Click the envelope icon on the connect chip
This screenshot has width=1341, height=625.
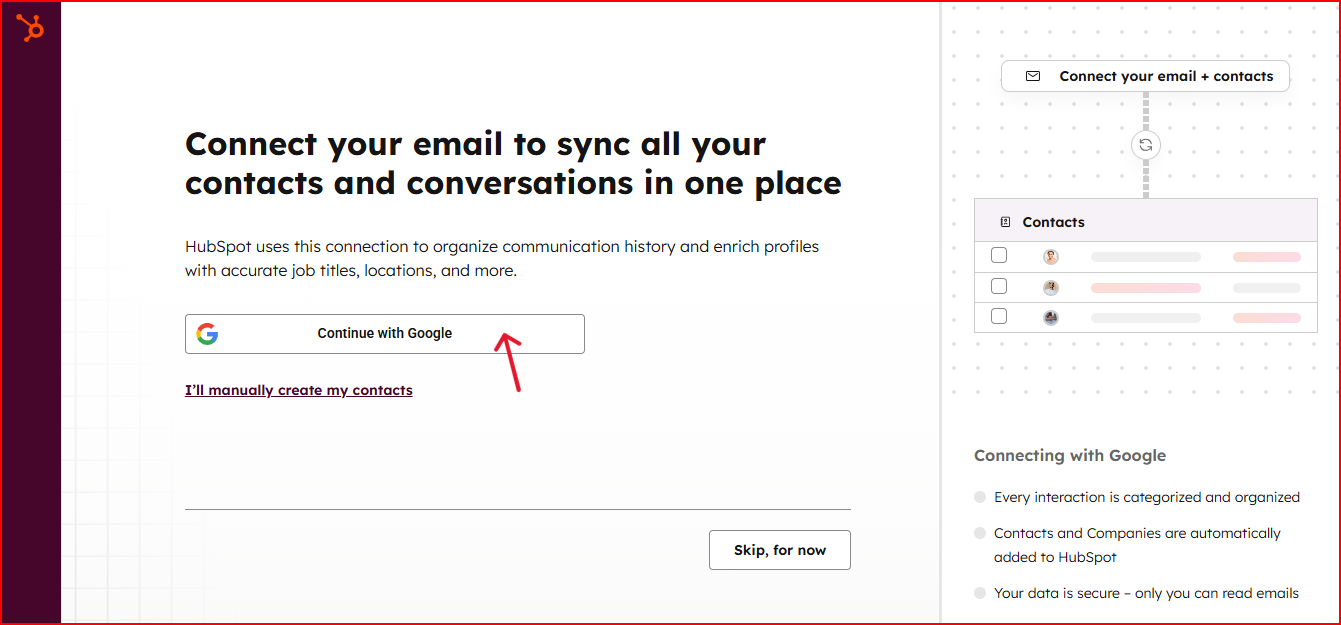tap(1032, 76)
